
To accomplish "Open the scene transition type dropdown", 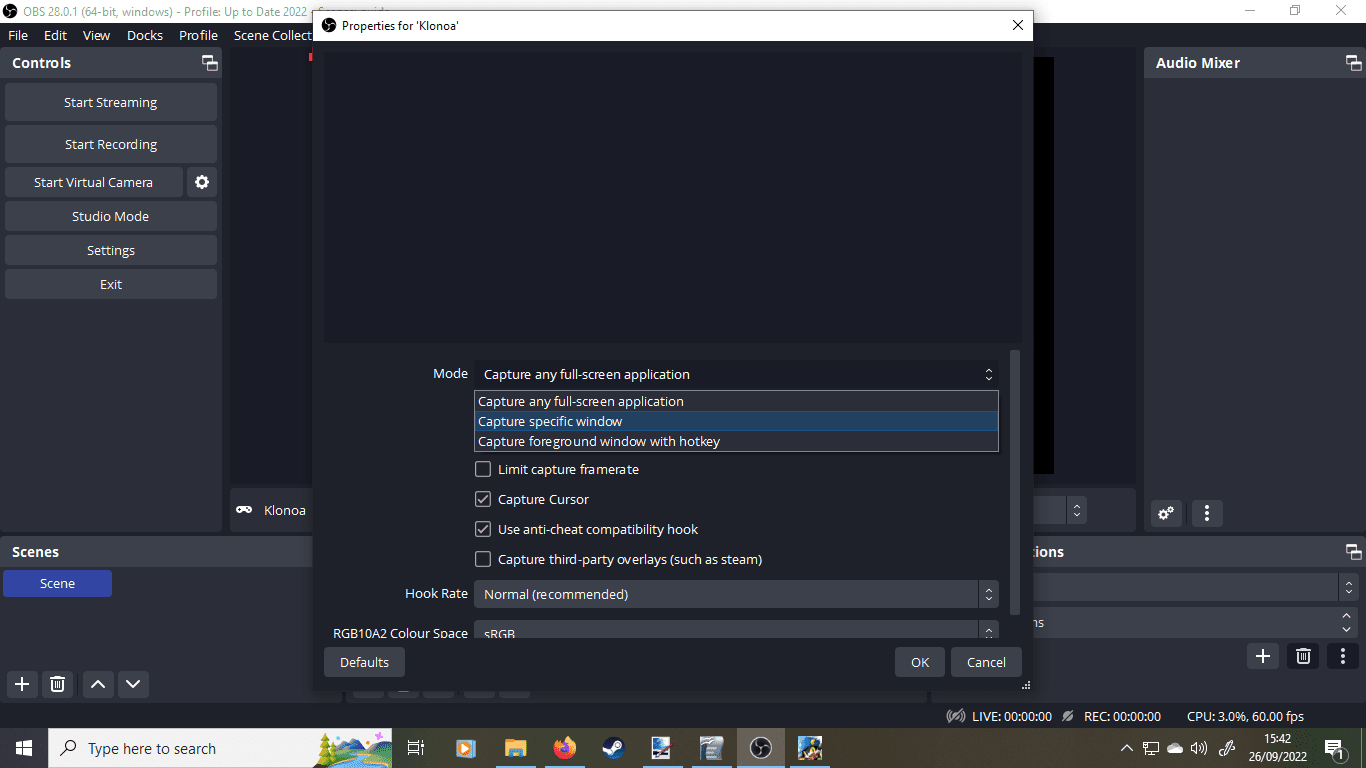I will pyautogui.click(x=1197, y=587).
